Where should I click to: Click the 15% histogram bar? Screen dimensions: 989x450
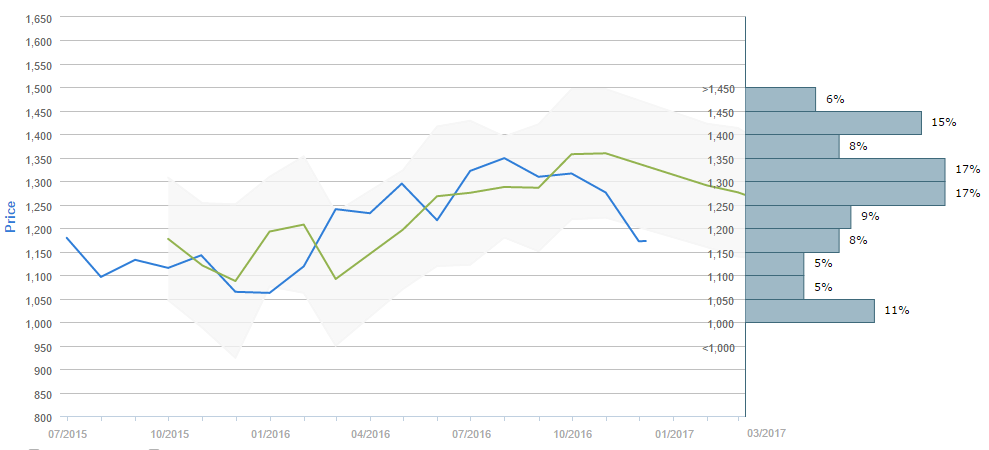tap(833, 123)
